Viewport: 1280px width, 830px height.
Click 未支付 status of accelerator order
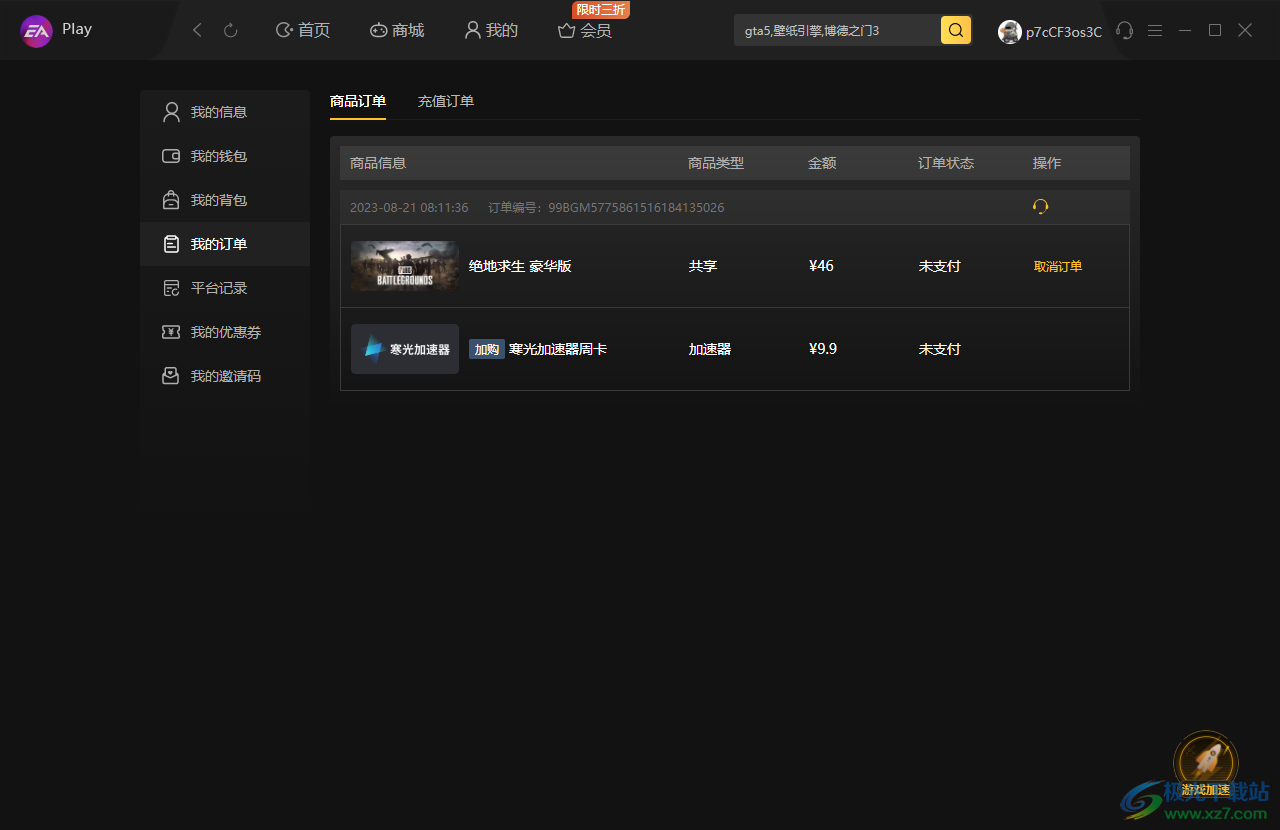(x=940, y=349)
